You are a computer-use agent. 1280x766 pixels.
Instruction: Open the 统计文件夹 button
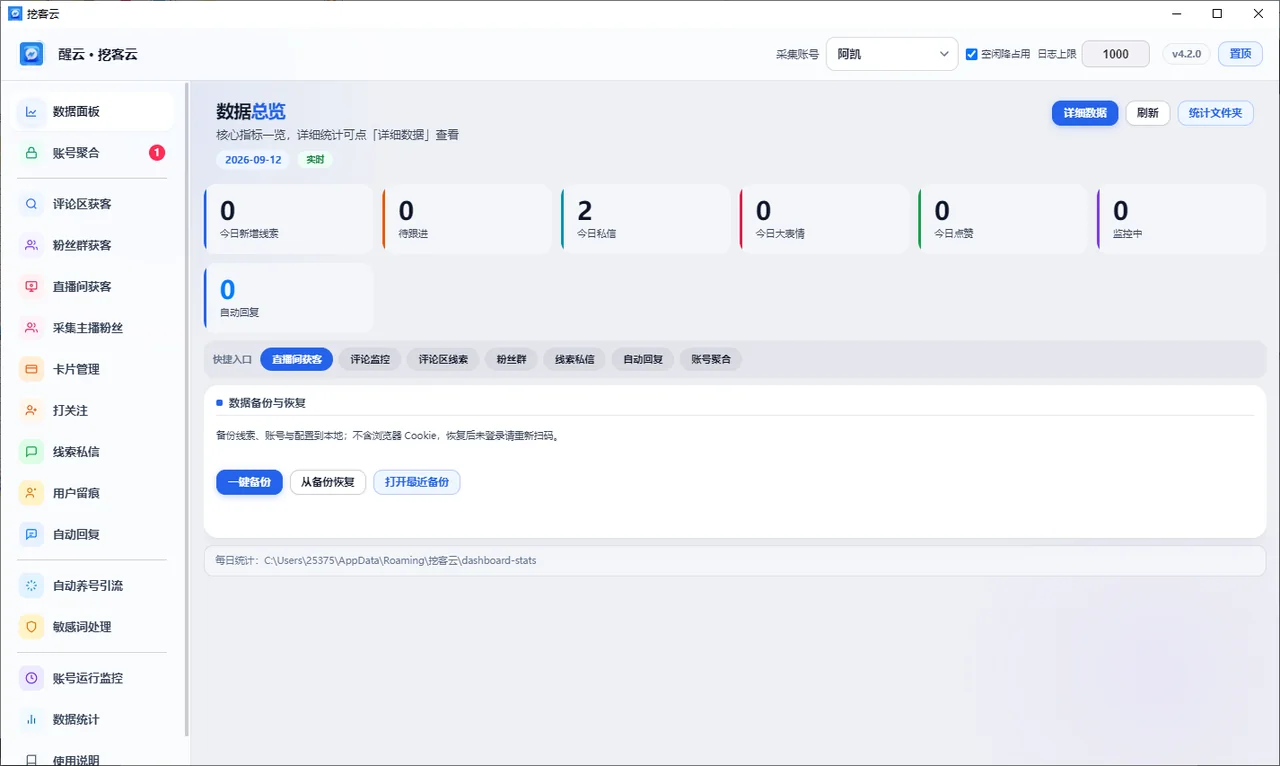pyautogui.click(x=1215, y=113)
